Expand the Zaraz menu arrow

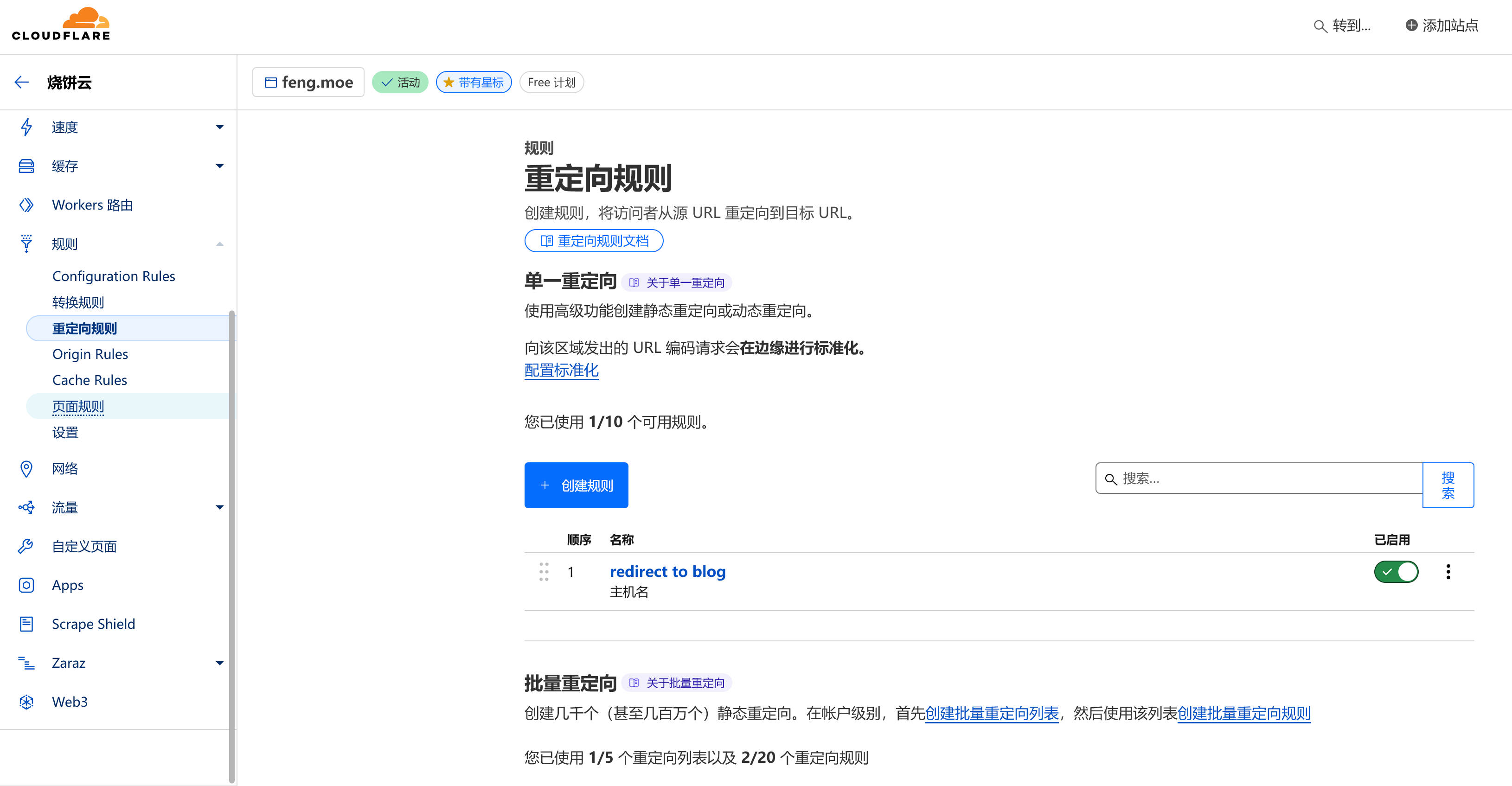219,663
